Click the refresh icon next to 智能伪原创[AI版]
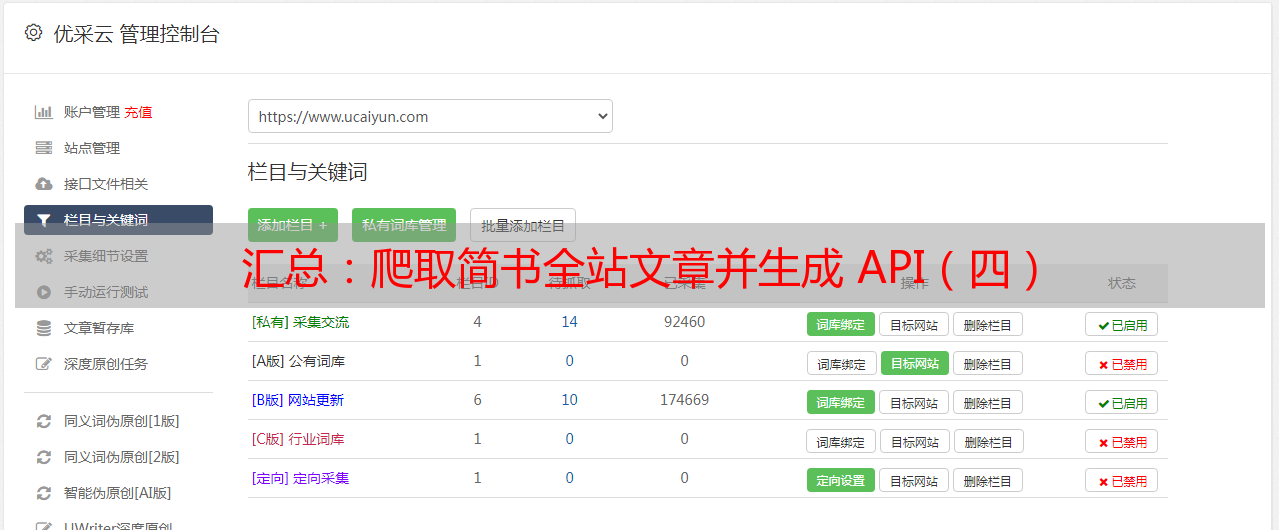 point(44,493)
